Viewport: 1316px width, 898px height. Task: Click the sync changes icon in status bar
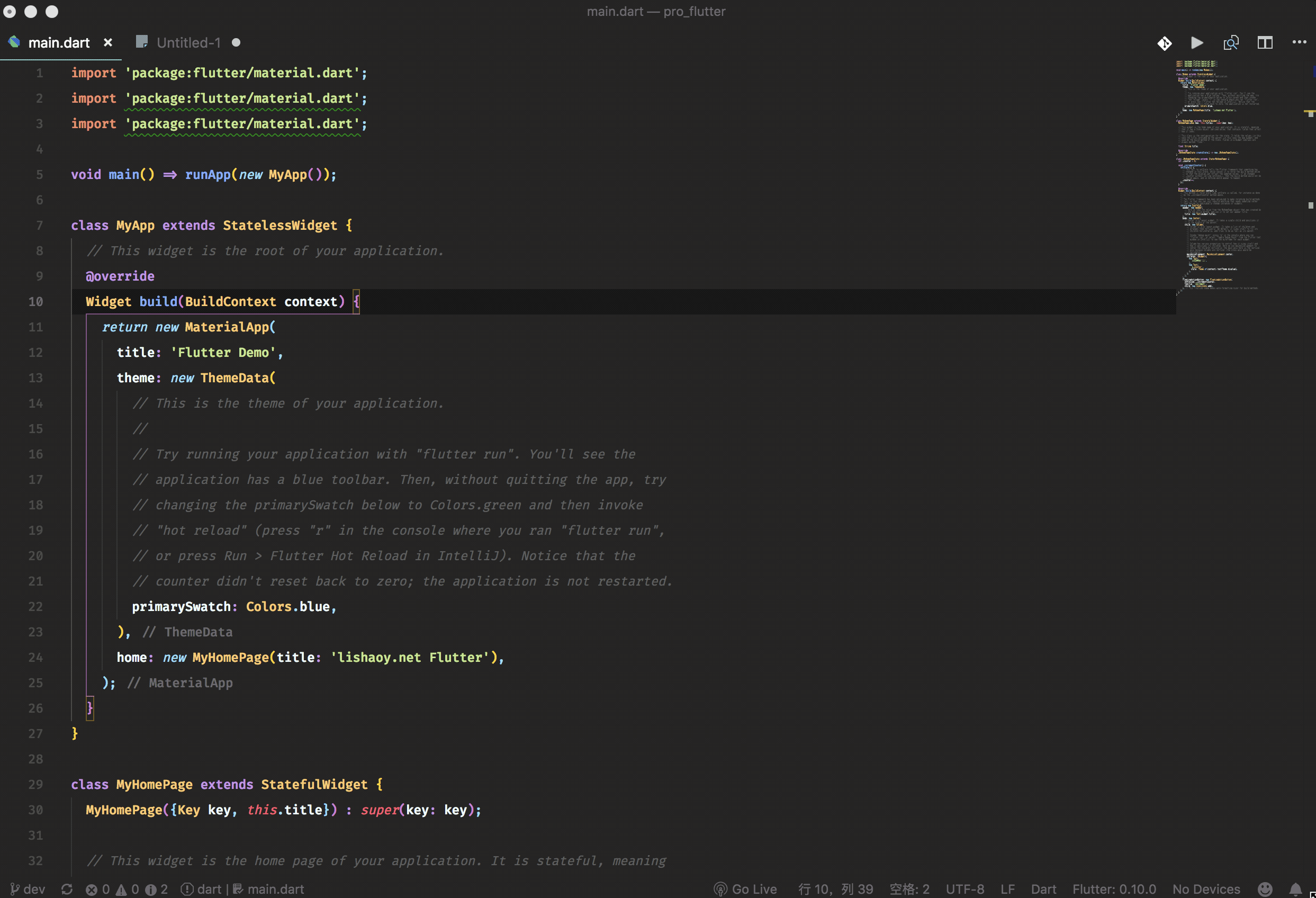click(x=67, y=889)
